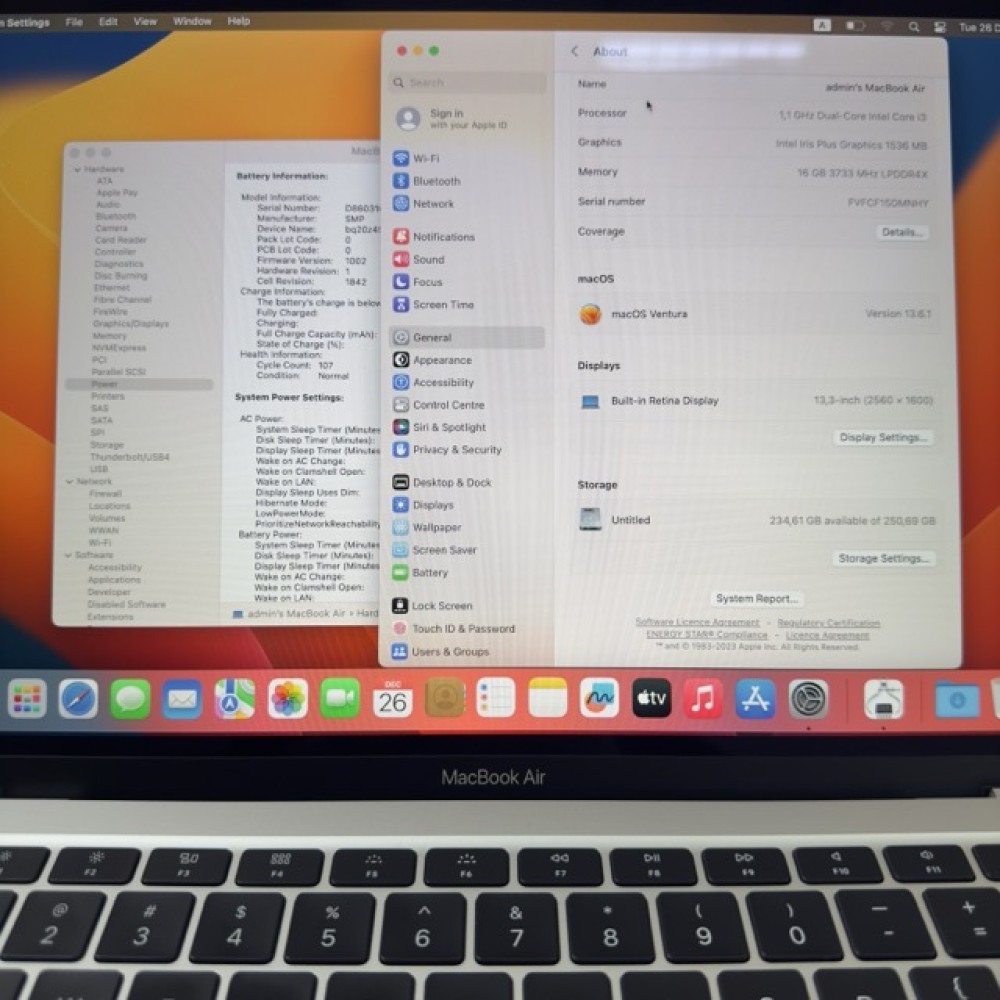Select Power in System Information sidebar
The height and width of the screenshot is (1000, 1000).
click(139, 384)
